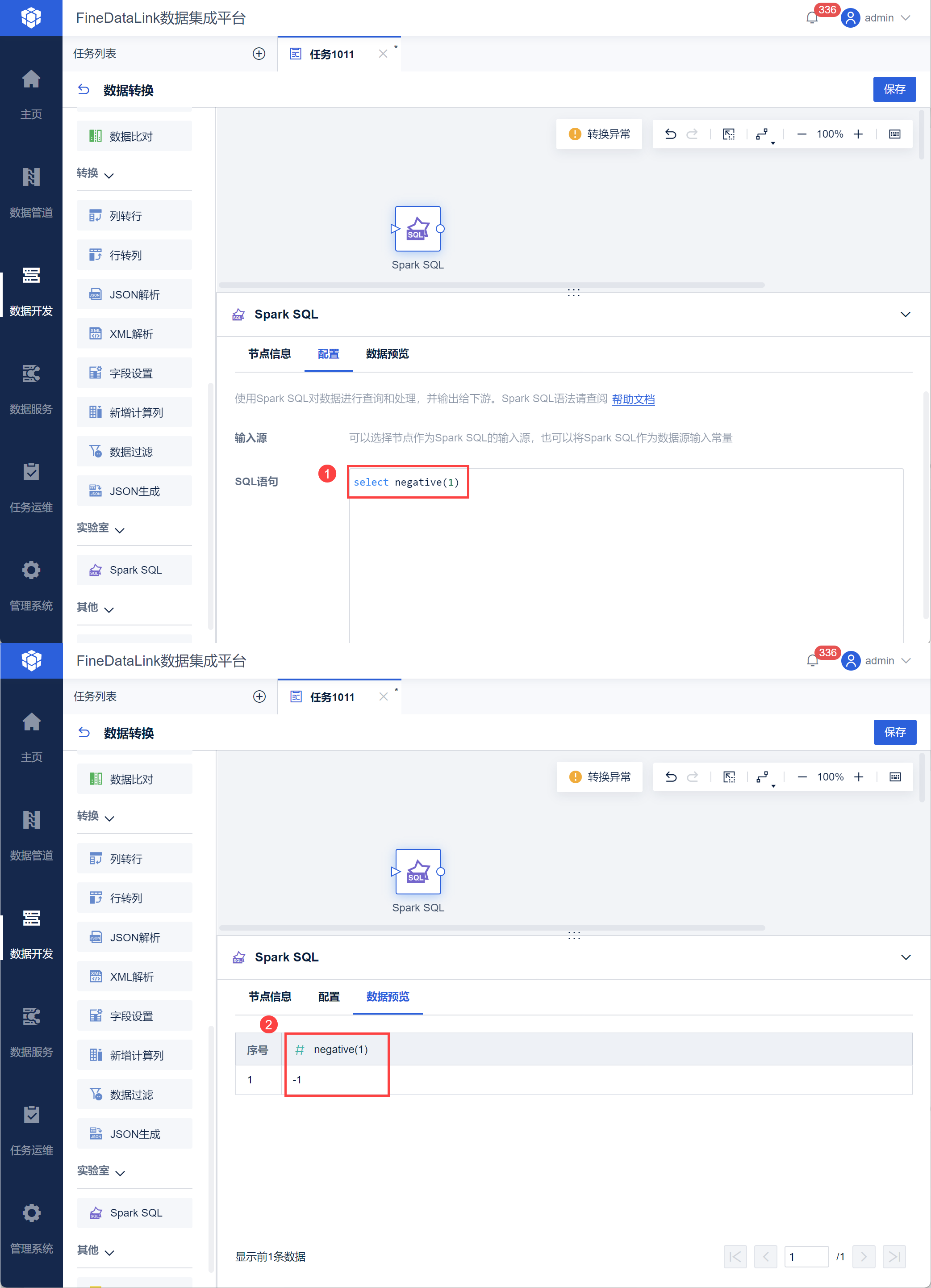Image resolution: width=931 pixels, height=1288 pixels.
Task: Open the 帮助文档 link
Action: pos(634,399)
